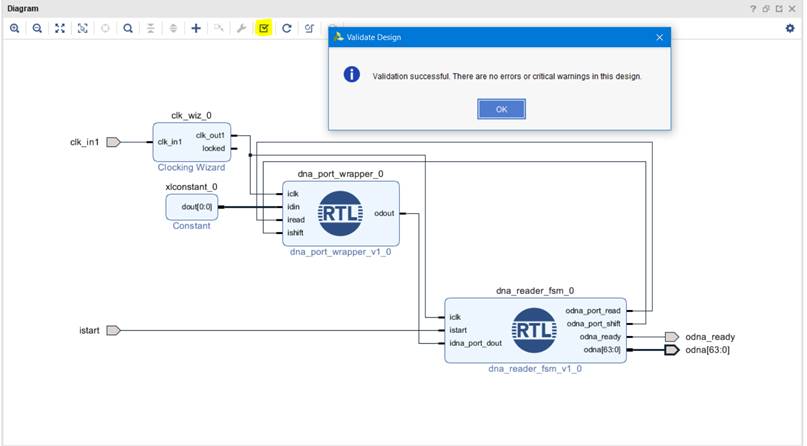Select the xlconstant_0 Constant block
Viewport: 807px width, 446px height.
coord(191,207)
